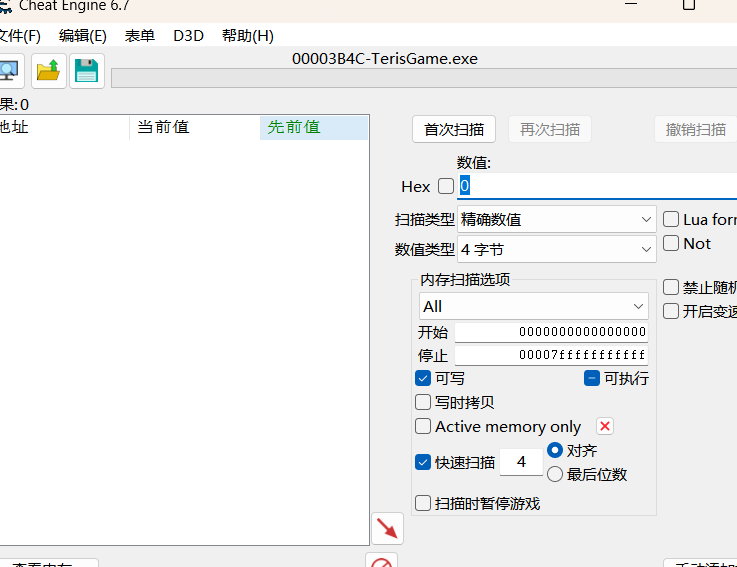This screenshot has height=567, width=737.
Task: Click the open process monitor icon
Action: [x=8, y=70]
